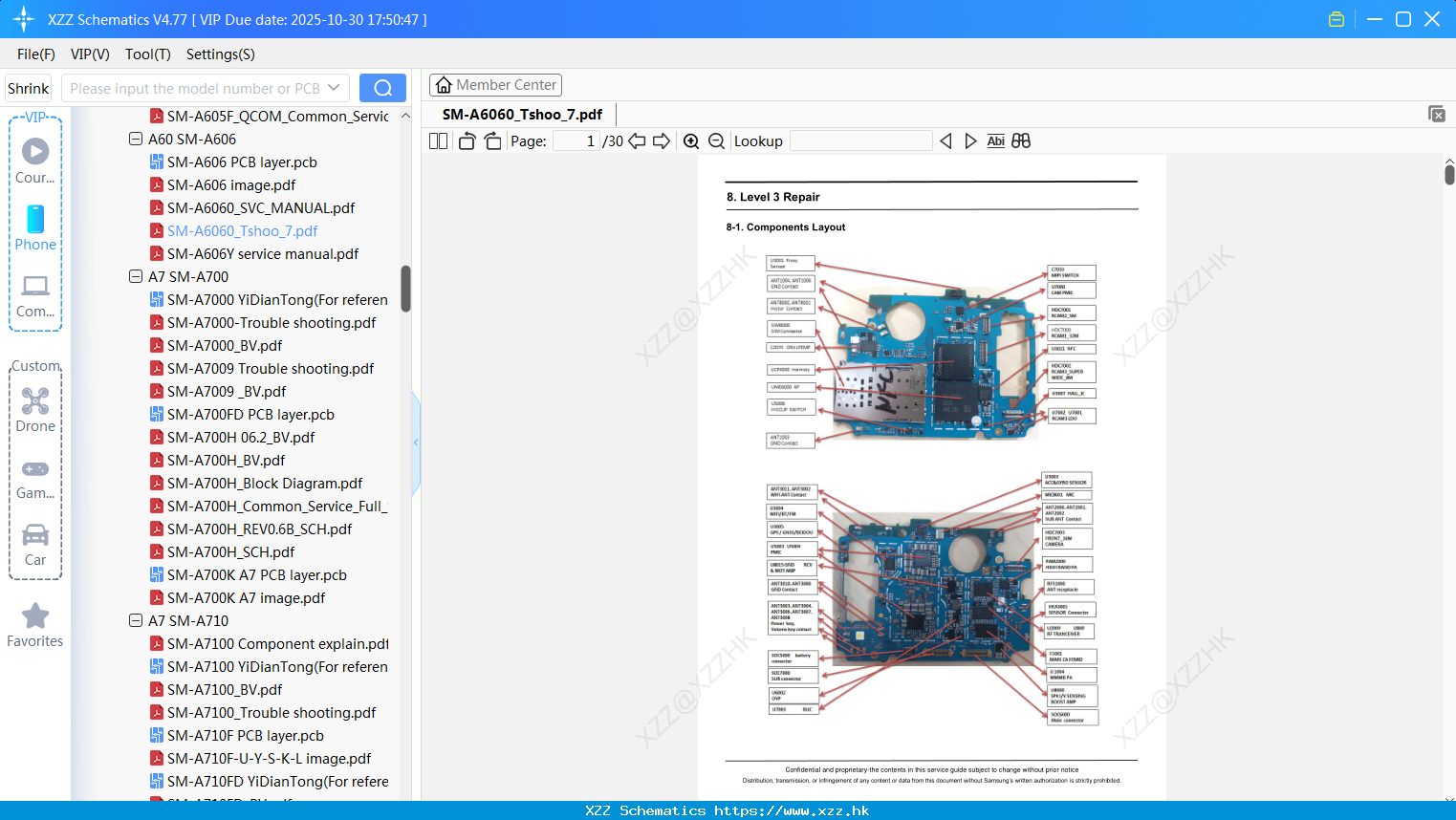The height and width of the screenshot is (820, 1456).
Task: Find previous lookup result
Action: tap(945, 141)
